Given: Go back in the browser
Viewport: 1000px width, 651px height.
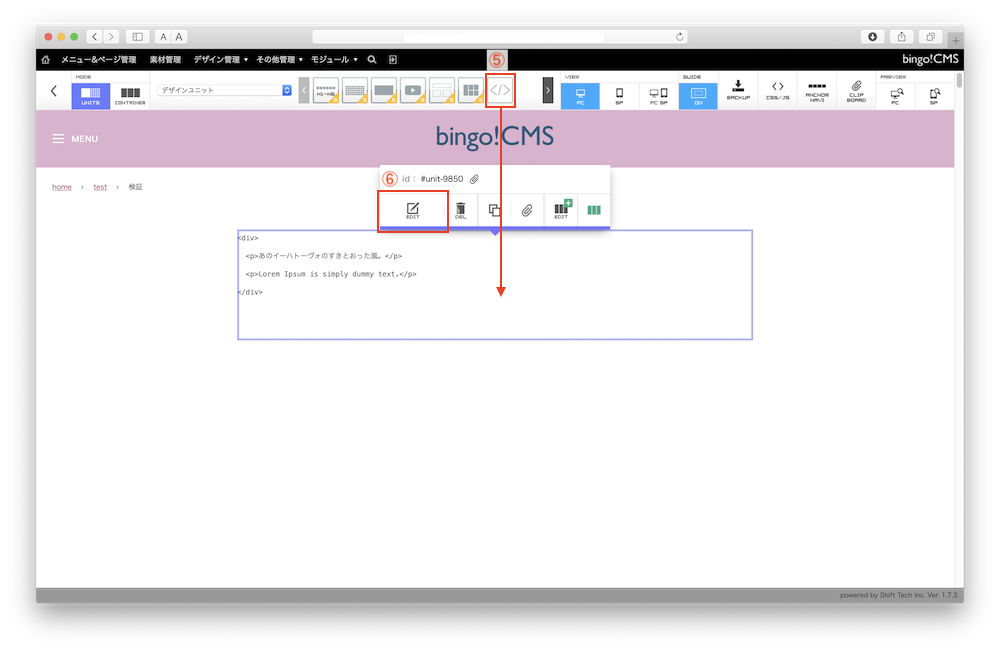Looking at the screenshot, I should (x=94, y=37).
